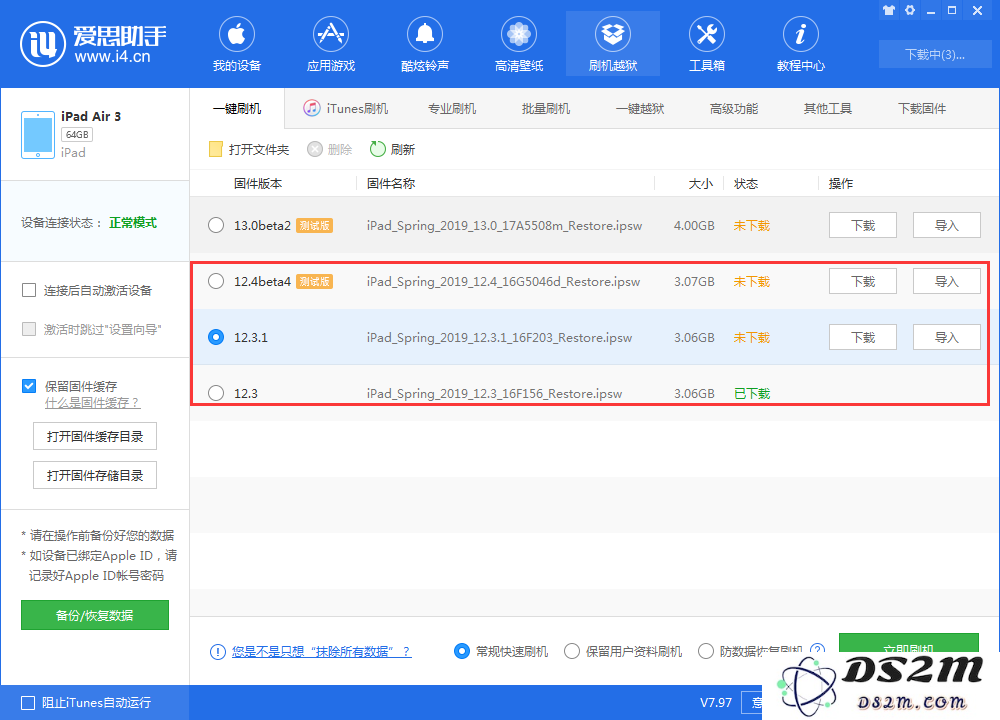The width and height of the screenshot is (1000, 720).
Task: Click help question mark near 防数据恢复刷机
Action: tap(817, 649)
